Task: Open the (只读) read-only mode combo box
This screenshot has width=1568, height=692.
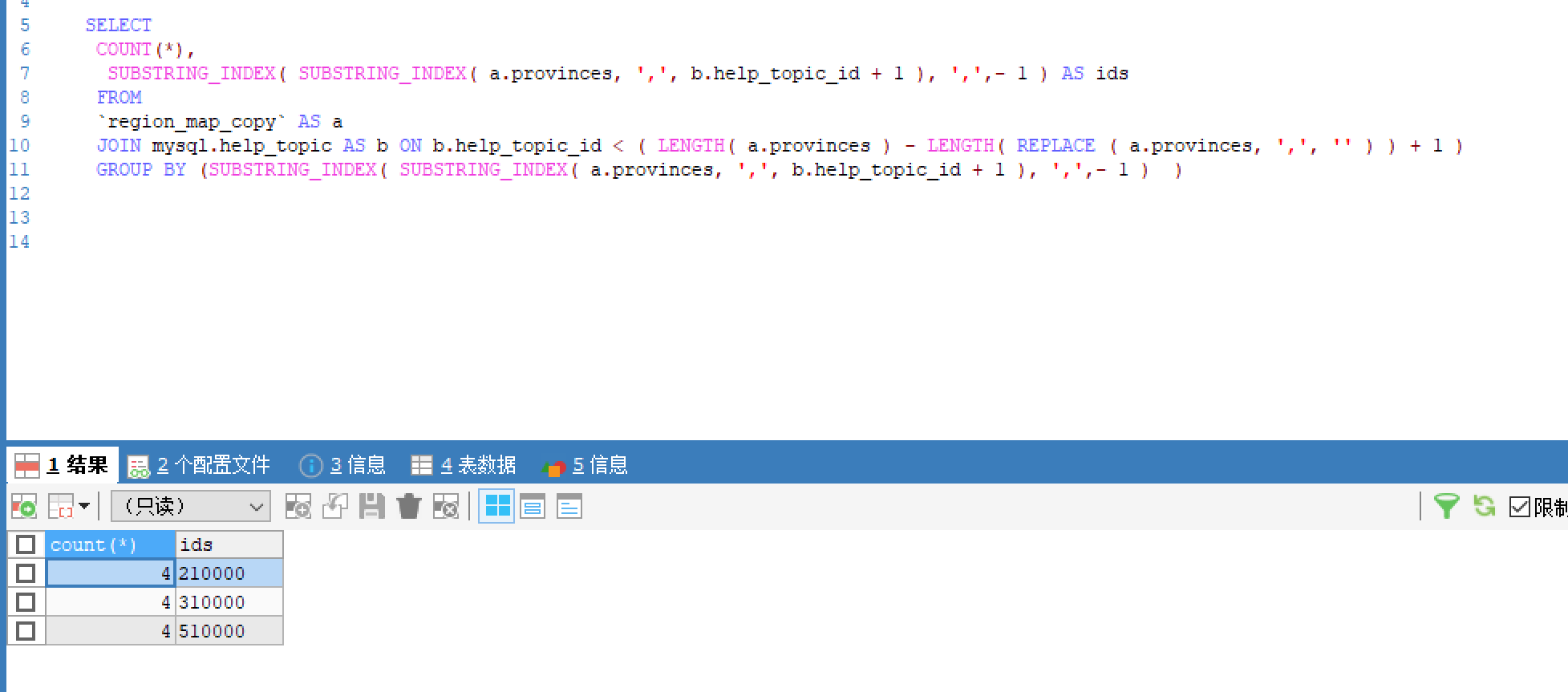Action: pyautogui.click(x=191, y=507)
